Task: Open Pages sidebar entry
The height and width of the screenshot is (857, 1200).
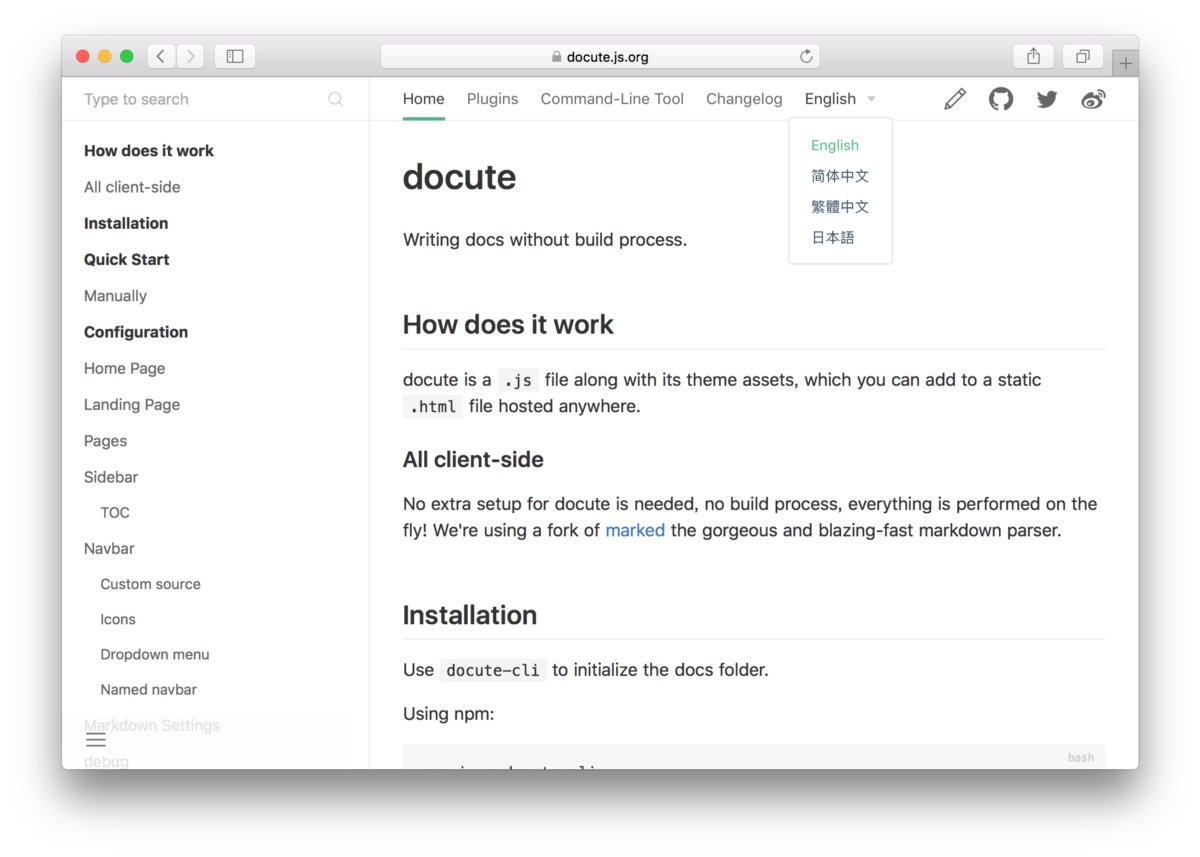Action: (x=106, y=441)
